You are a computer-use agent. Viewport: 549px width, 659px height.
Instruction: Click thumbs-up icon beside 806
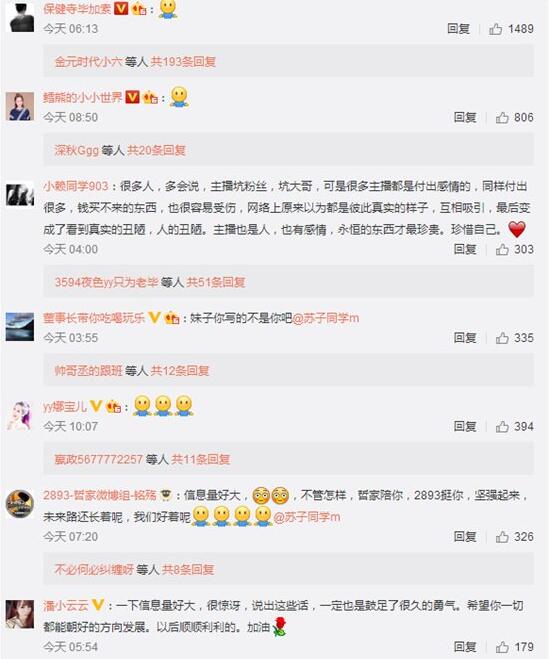tap(502, 118)
